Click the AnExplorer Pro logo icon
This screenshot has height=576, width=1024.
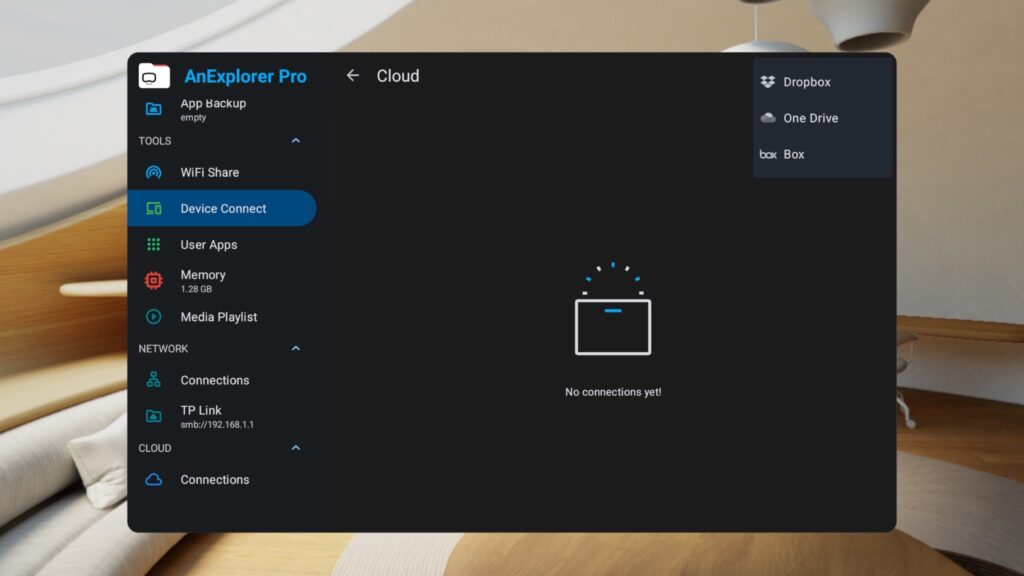click(x=153, y=75)
